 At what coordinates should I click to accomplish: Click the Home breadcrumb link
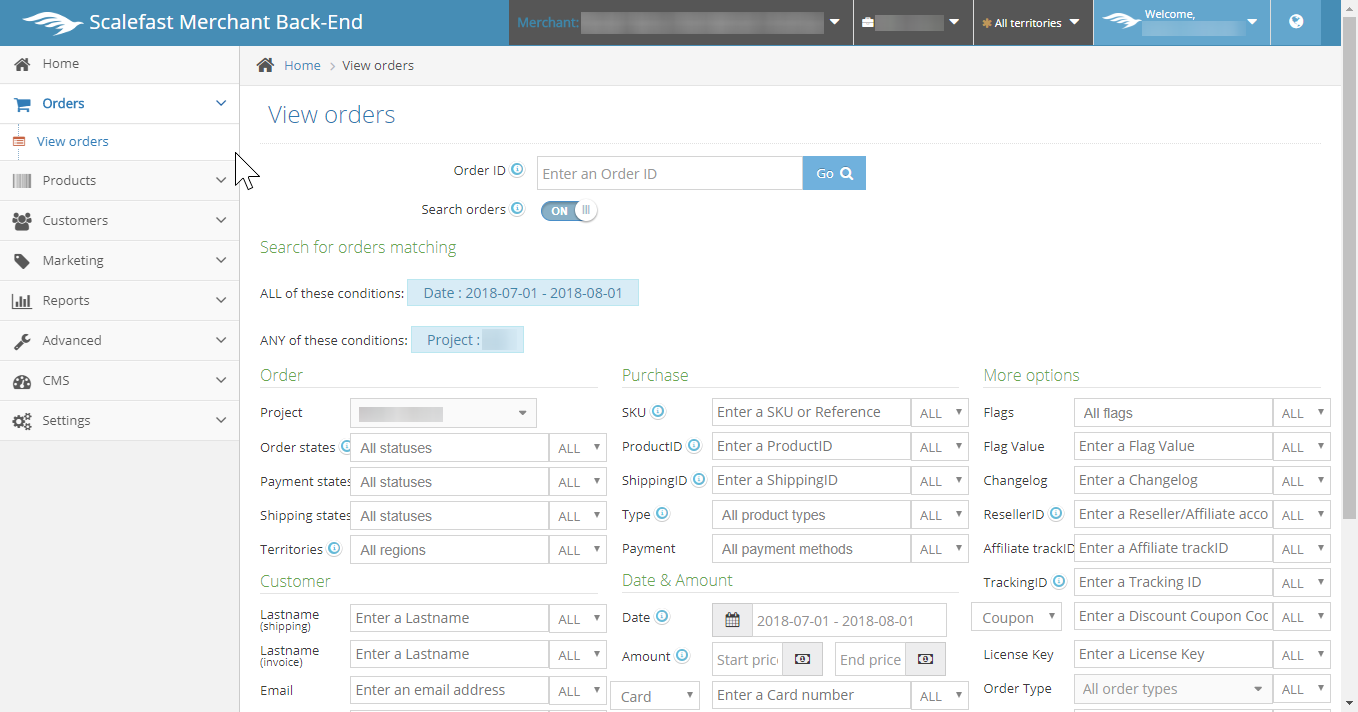point(302,66)
